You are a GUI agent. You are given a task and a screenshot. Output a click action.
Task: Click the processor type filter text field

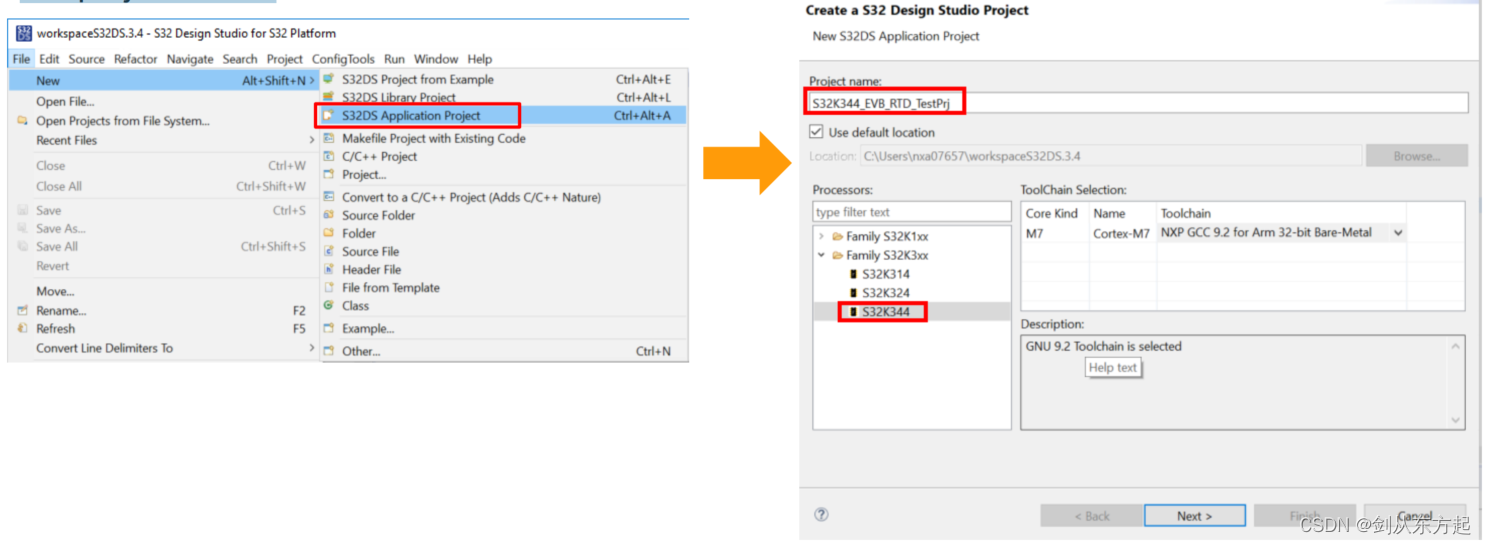(912, 212)
